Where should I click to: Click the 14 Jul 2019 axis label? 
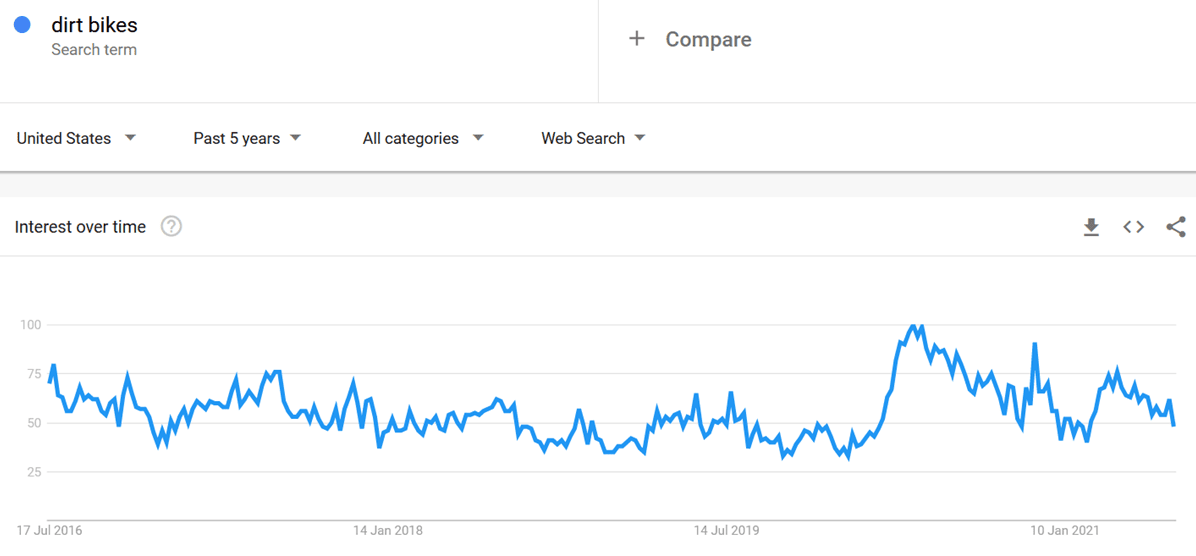point(729,529)
